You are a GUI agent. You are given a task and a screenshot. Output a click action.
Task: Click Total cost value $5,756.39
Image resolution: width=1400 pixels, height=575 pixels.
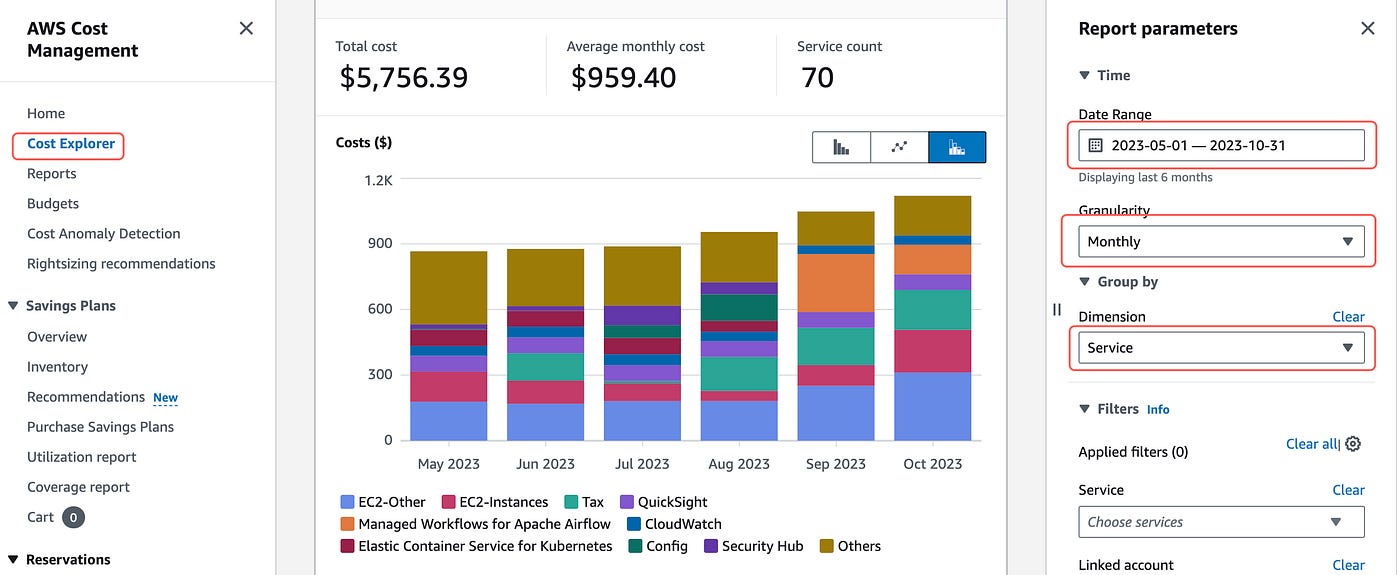tap(404, 77)
